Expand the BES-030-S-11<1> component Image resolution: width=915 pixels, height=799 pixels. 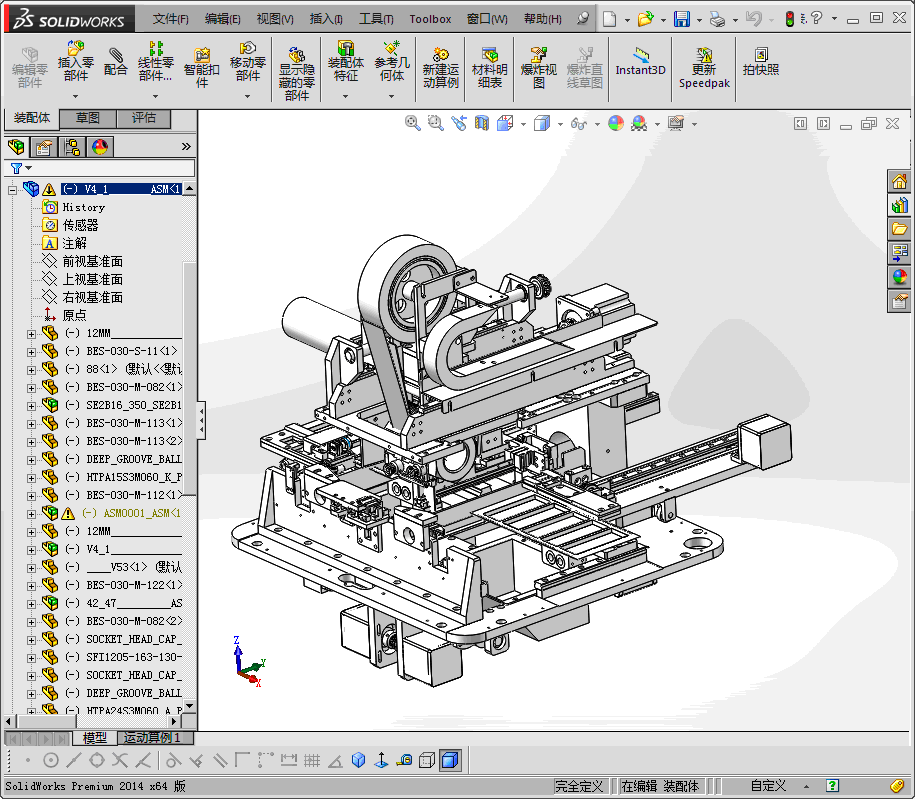pyautogui.click(x=31, y=351)
